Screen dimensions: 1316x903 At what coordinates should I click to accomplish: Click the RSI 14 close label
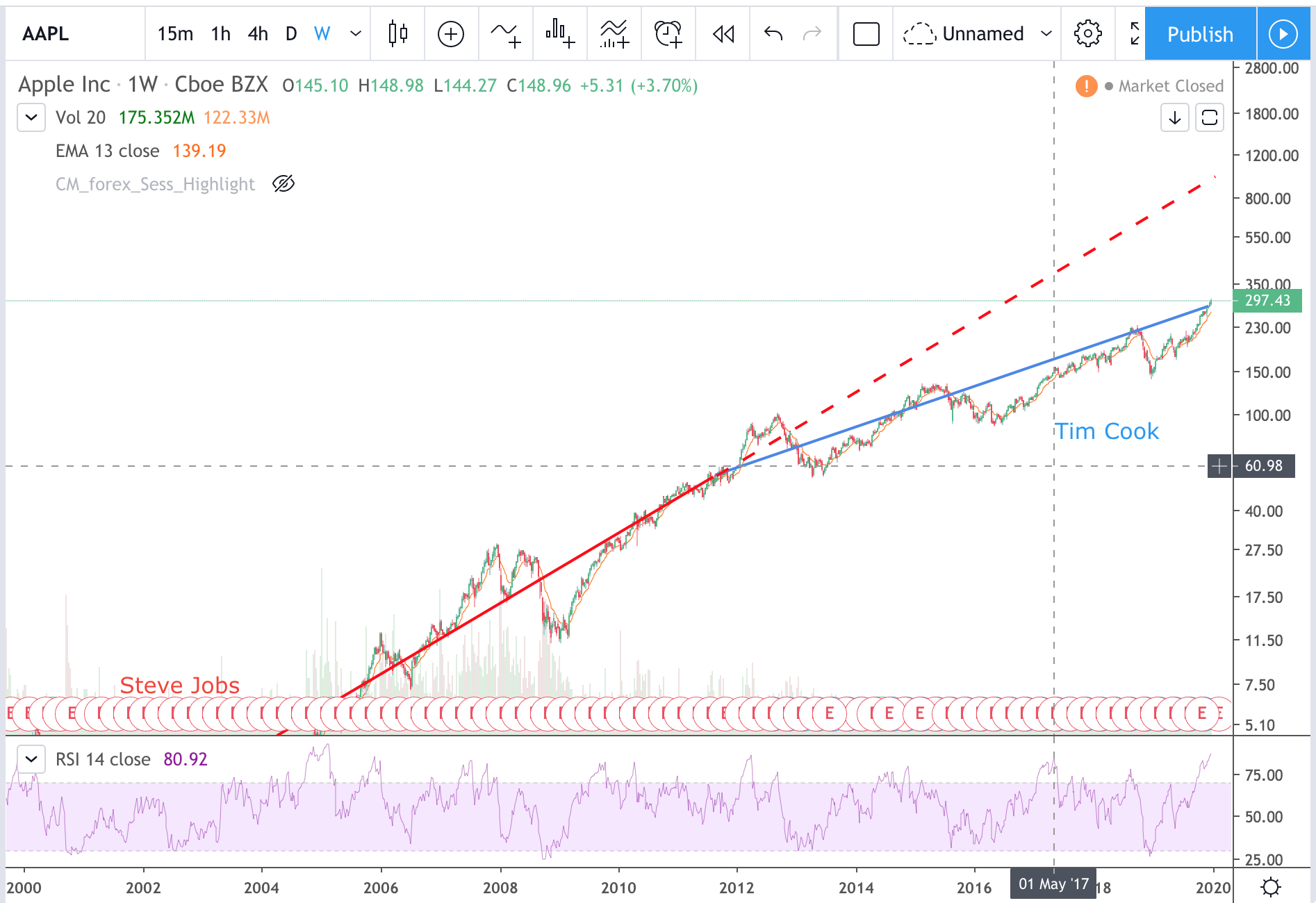click(103, 759)
